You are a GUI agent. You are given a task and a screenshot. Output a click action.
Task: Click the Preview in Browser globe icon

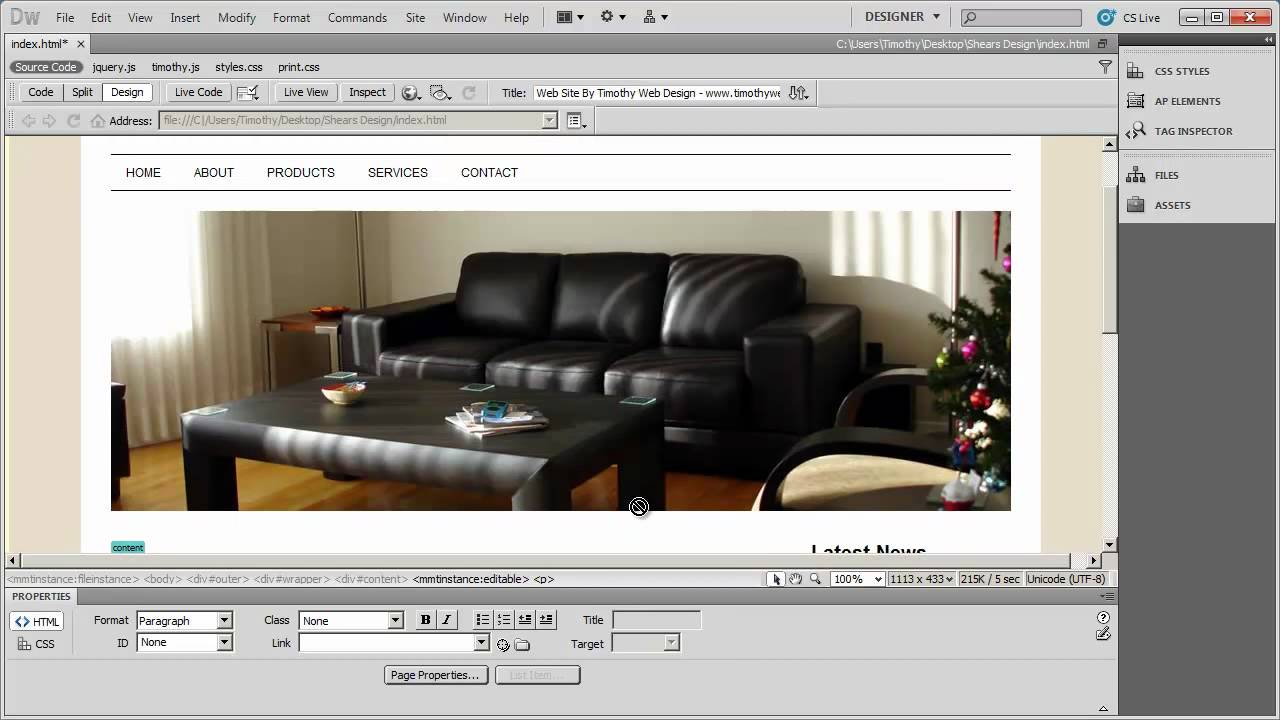coord(410,92)
